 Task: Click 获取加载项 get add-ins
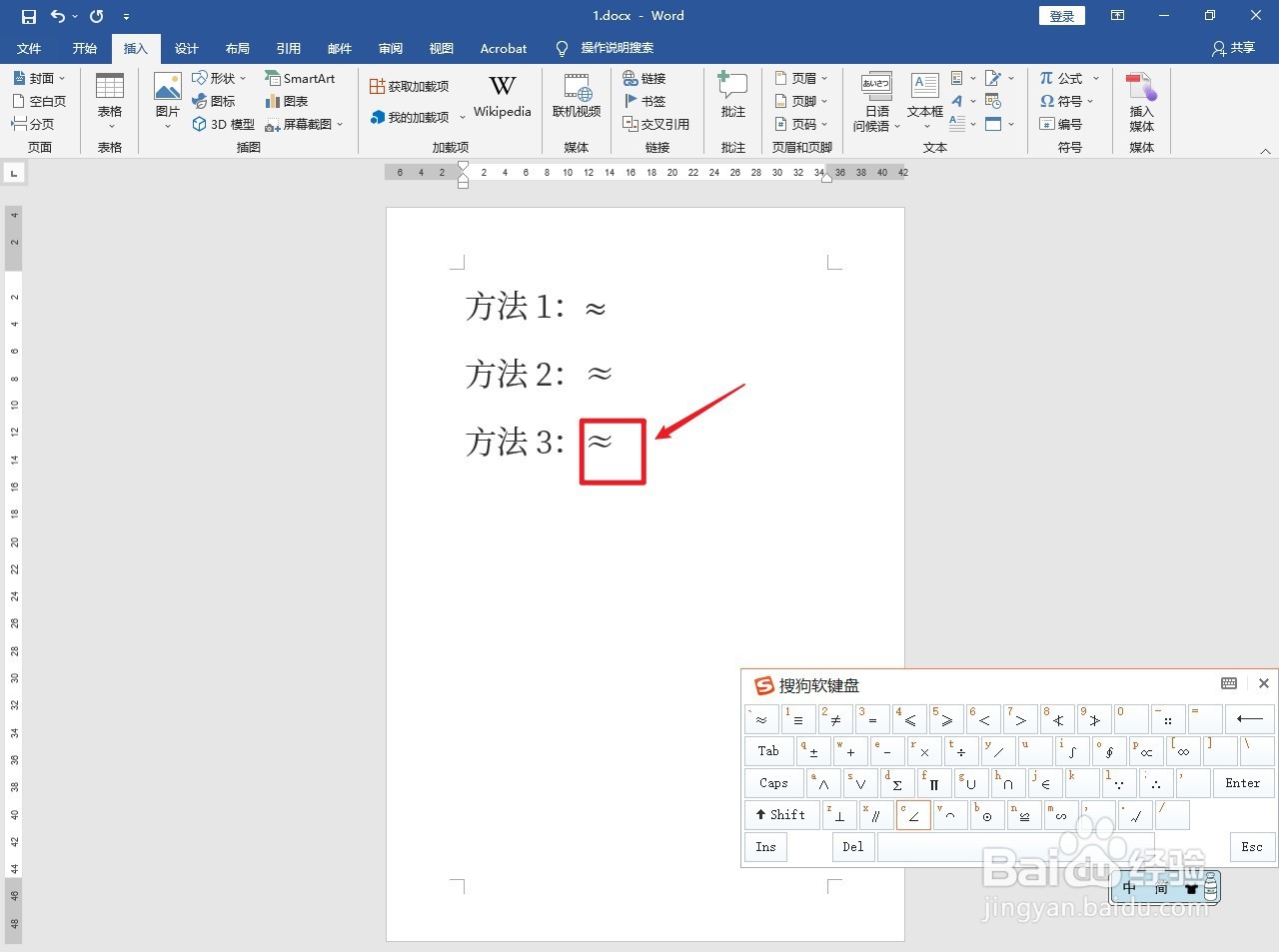(x=410, y=87)
